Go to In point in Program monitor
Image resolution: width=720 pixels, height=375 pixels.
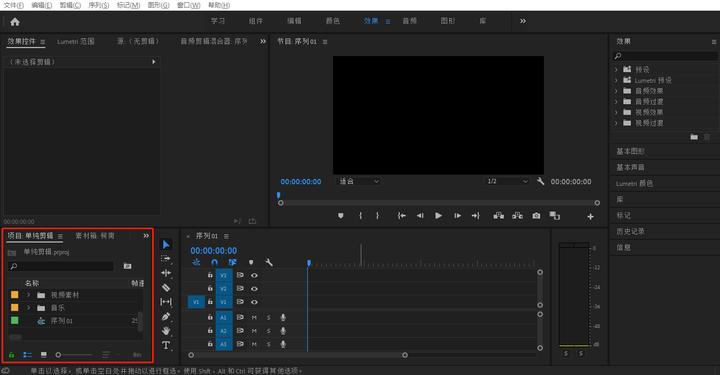402,216
